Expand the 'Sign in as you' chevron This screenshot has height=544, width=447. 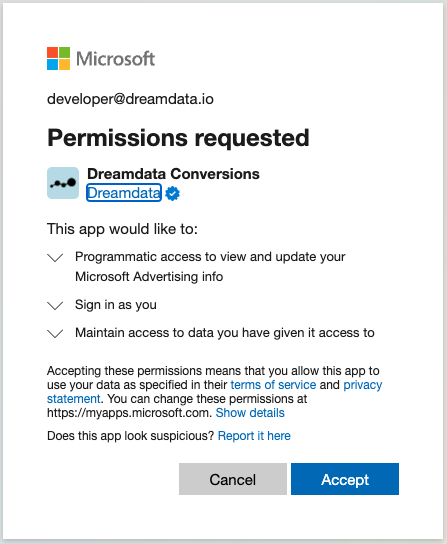tap(55, 306)
